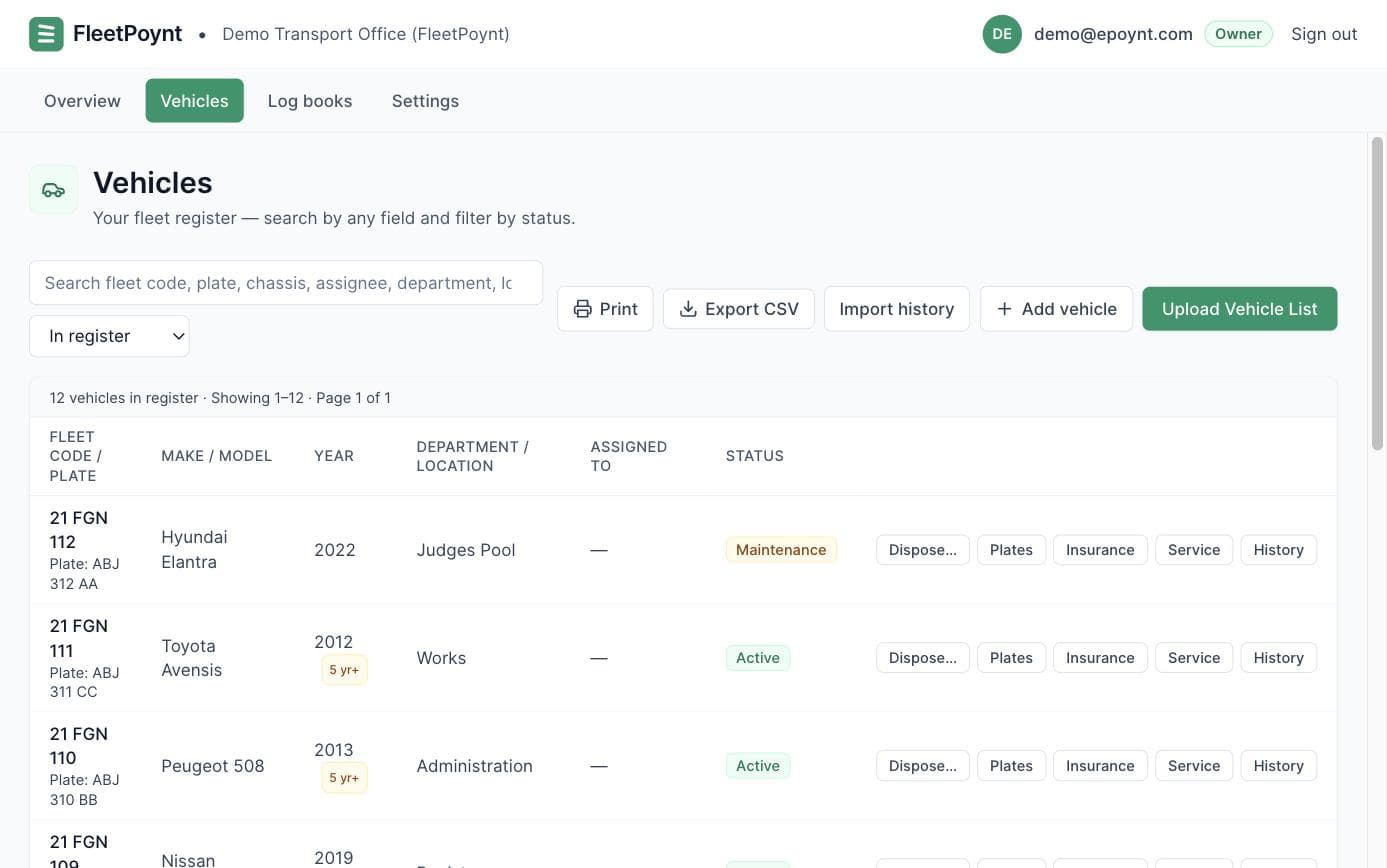
Task: Switch to Log books tab
Action: [310, 101]
